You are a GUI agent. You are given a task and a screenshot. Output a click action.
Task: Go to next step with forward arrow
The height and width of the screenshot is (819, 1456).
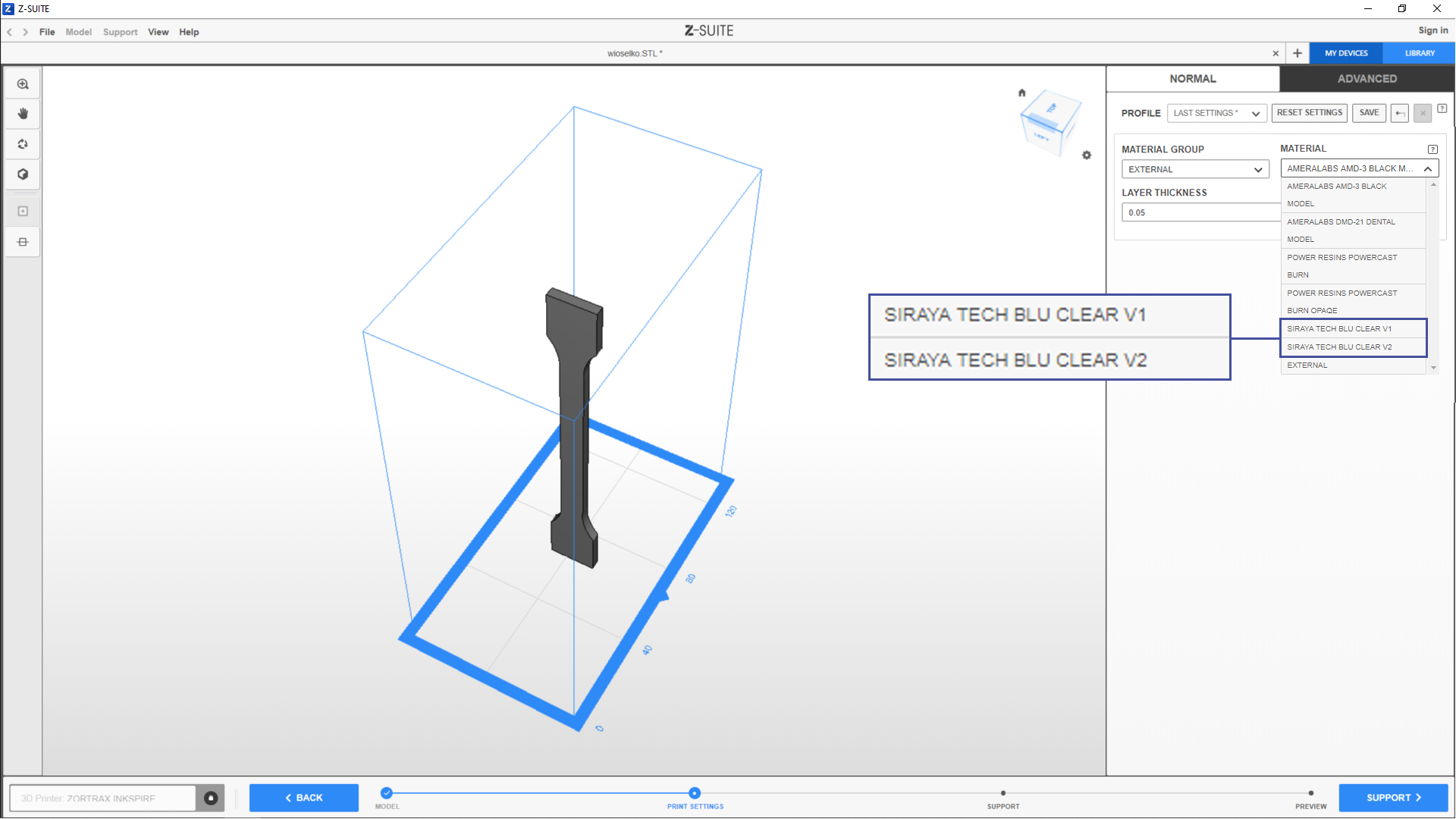[26, 32]
